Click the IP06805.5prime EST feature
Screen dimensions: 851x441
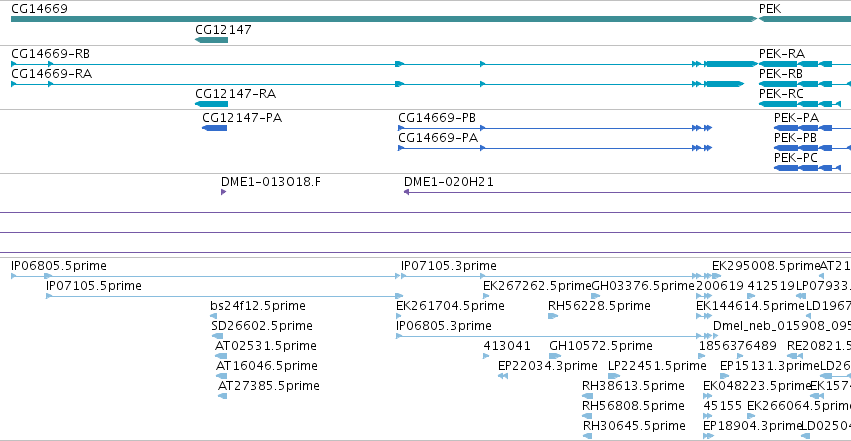[205, 276]
